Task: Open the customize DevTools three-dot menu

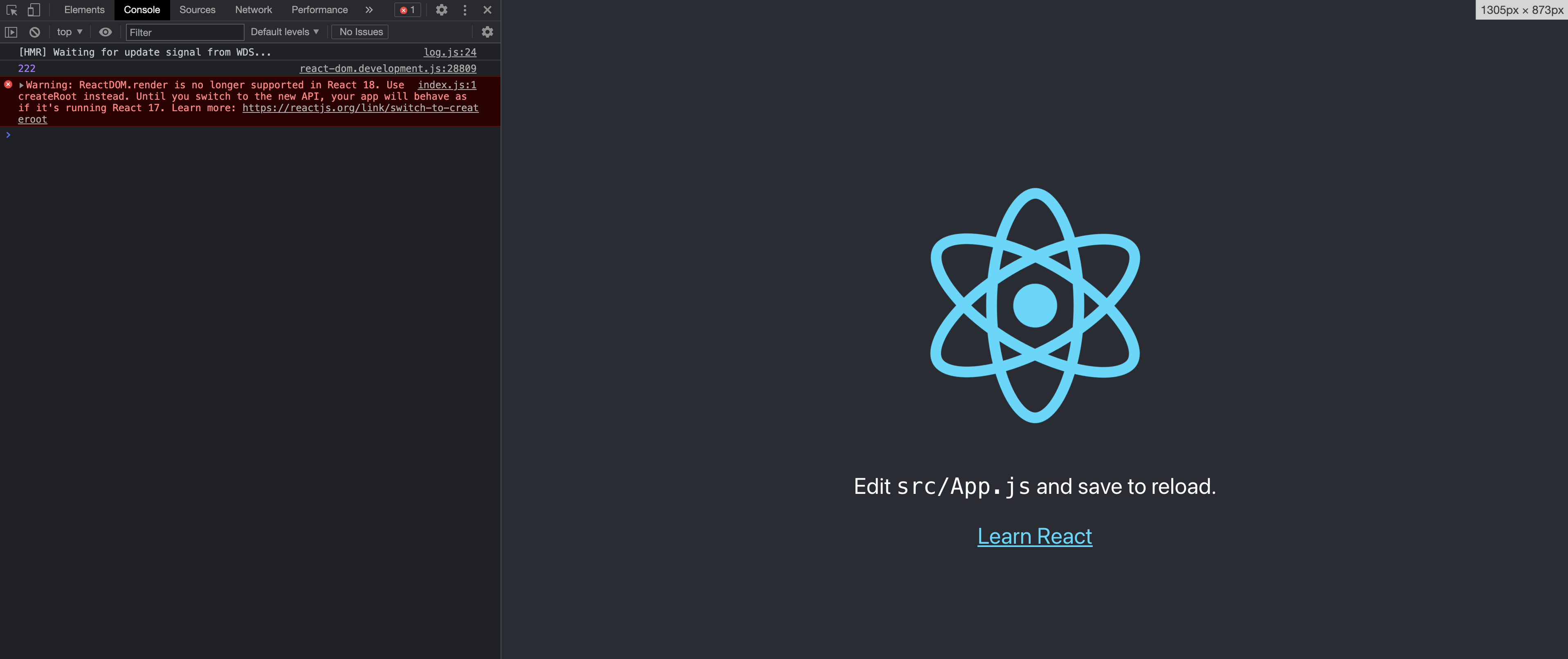Action: (465, 10)
